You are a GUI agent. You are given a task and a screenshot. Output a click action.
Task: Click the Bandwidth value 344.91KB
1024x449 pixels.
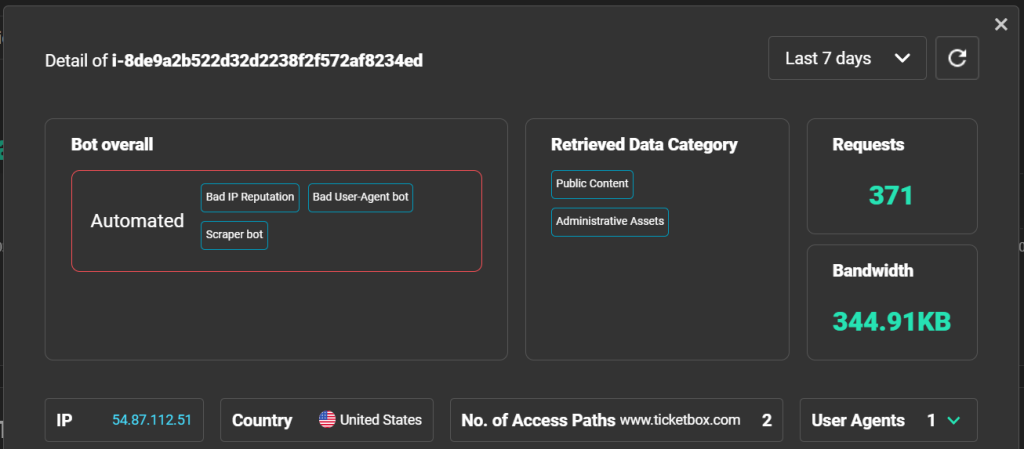tap(891, 321)
